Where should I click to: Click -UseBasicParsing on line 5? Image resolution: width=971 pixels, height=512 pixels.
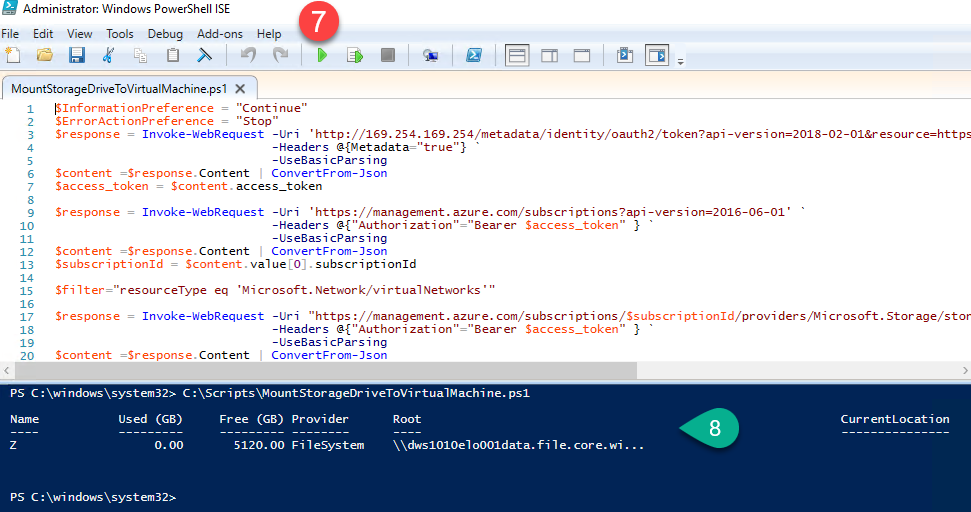point(329,160)
